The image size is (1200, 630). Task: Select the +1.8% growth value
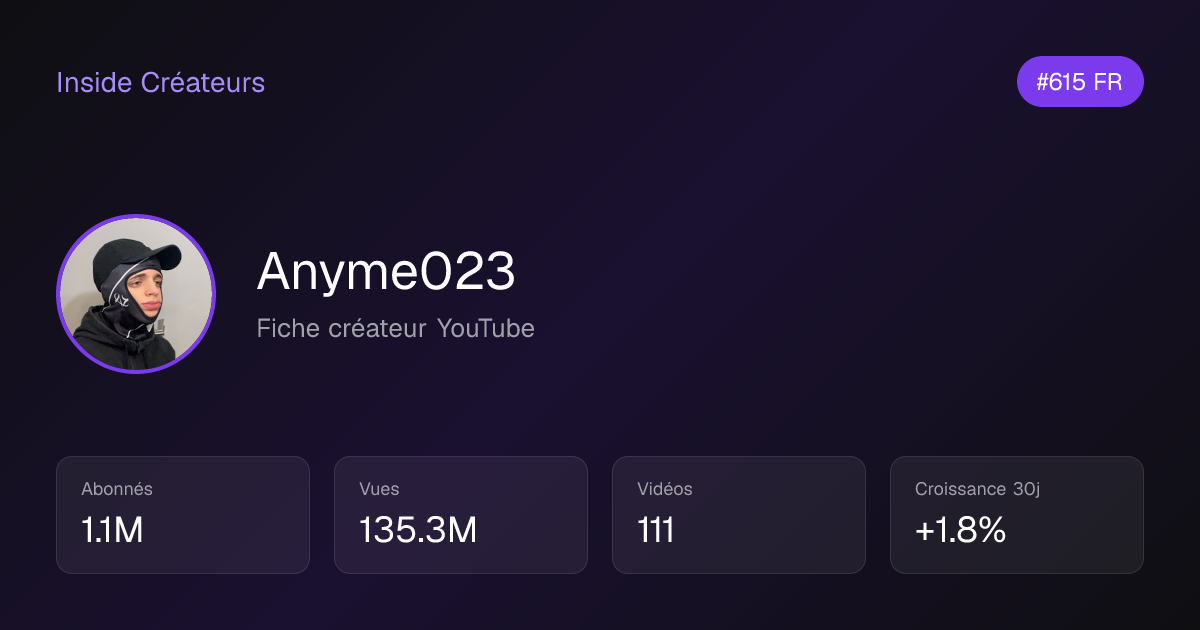(960, 530)
